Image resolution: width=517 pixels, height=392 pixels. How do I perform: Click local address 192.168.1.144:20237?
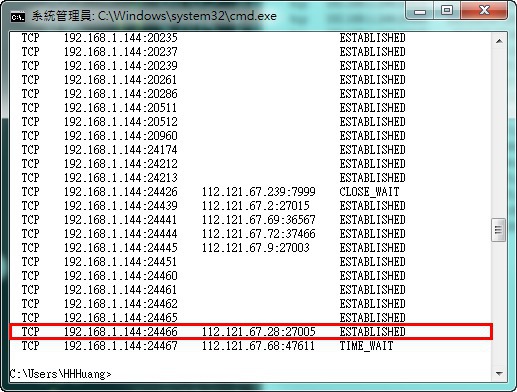coord(121,52)
